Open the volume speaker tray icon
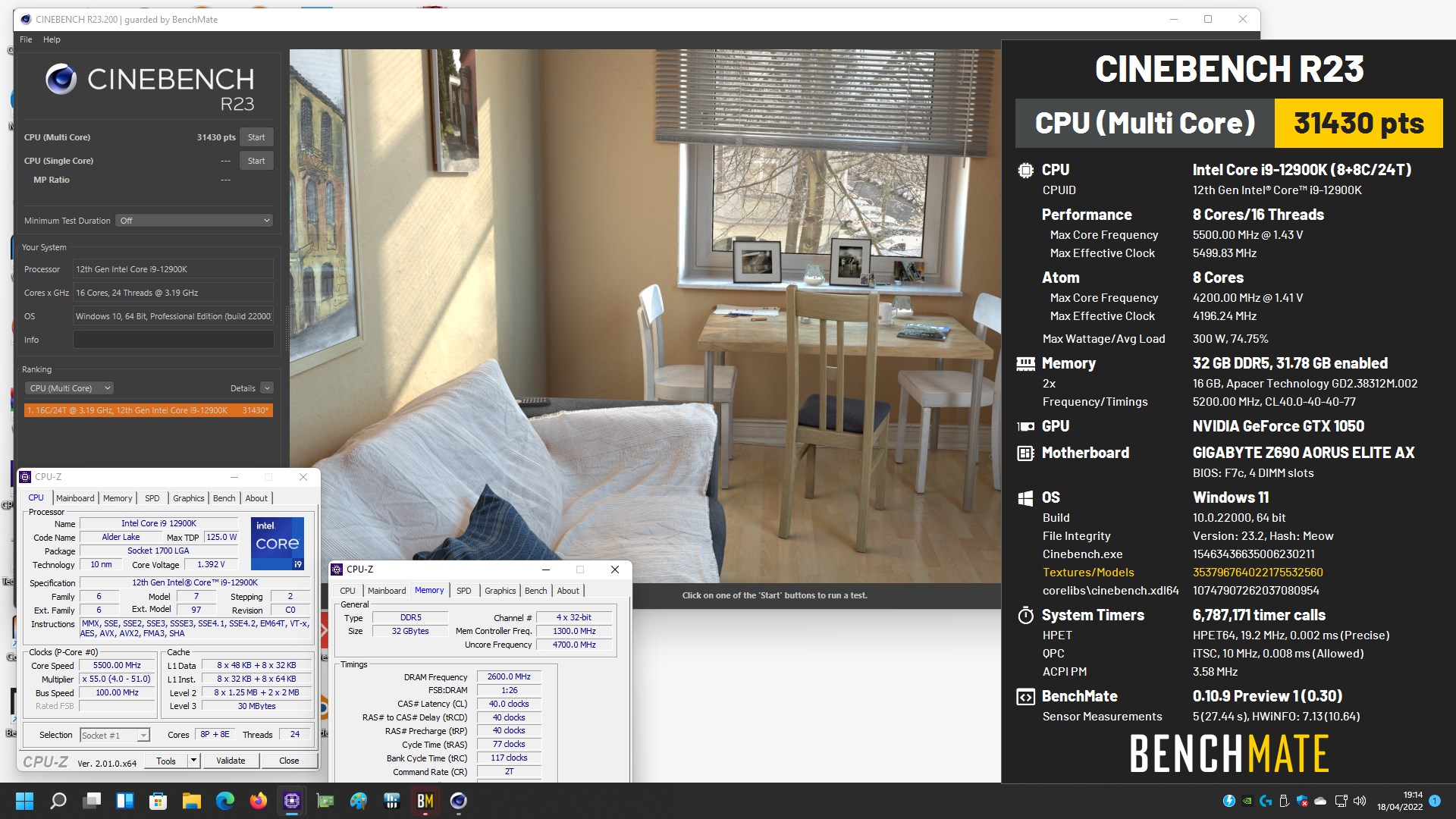 1360,801
